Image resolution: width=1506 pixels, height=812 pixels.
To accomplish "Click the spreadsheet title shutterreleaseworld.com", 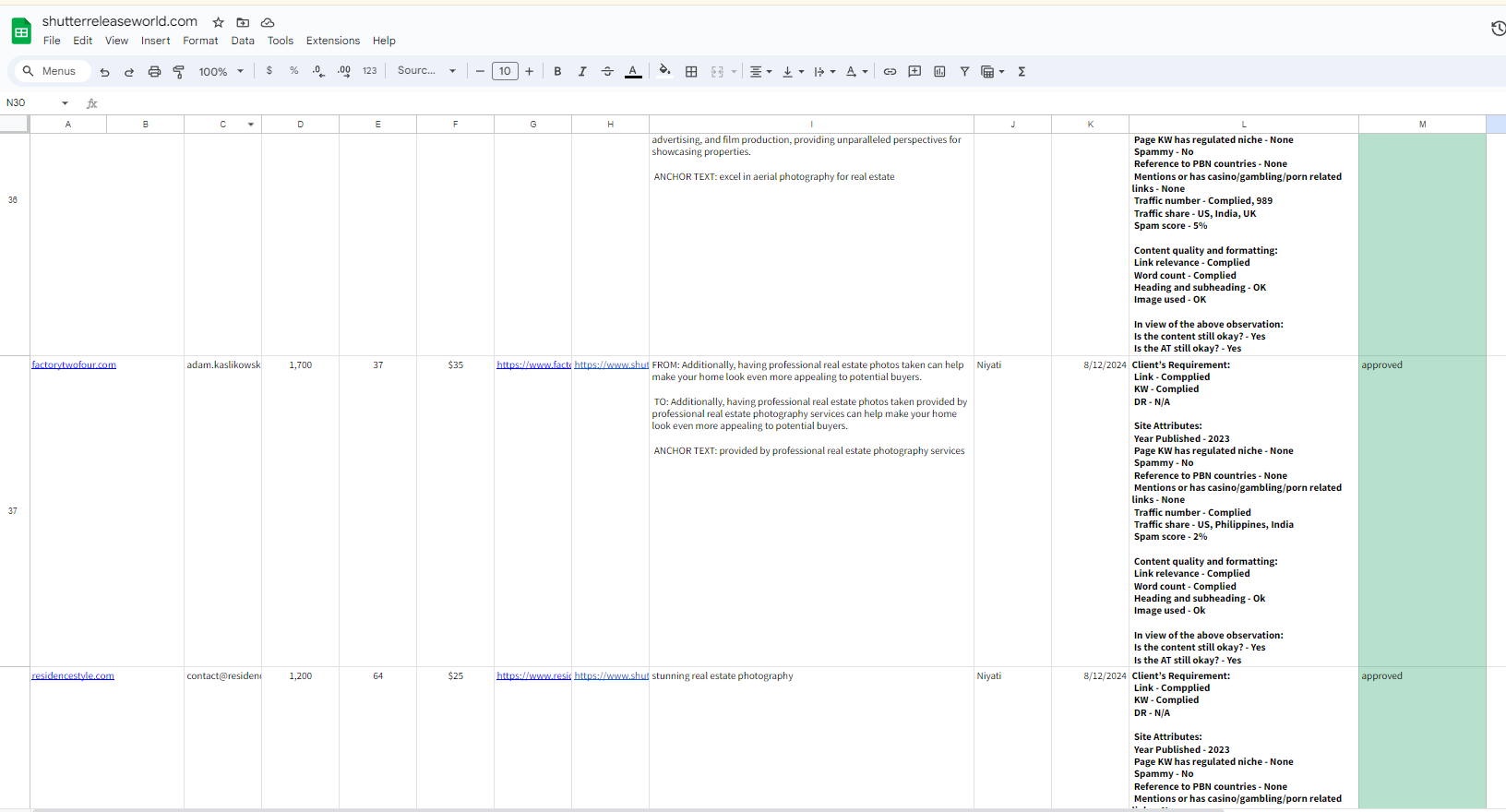I will 120,21.
